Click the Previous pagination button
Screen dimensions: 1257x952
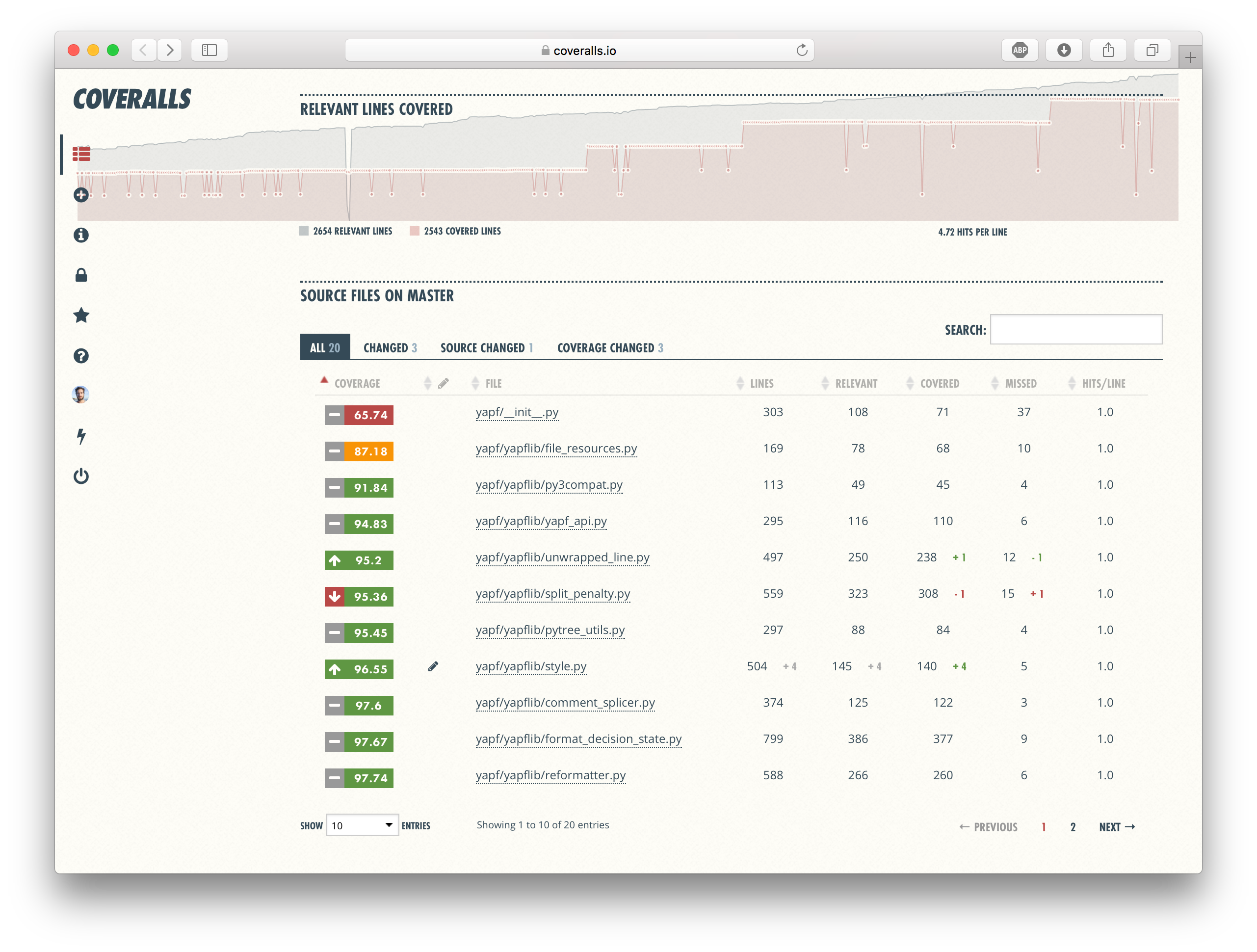[988, 827]
